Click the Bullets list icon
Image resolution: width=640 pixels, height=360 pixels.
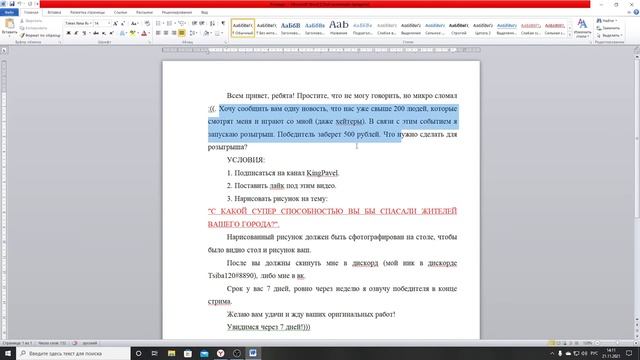[158, 24]
